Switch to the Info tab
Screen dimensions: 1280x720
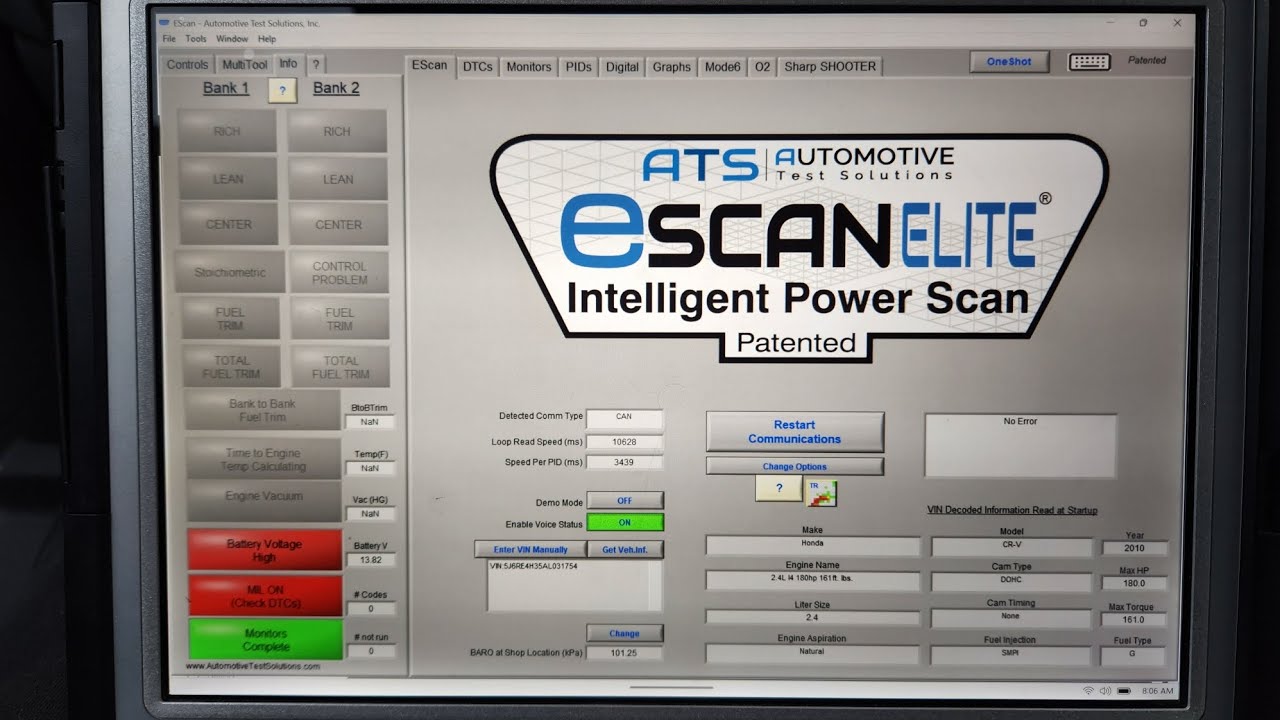click(288, 64)
